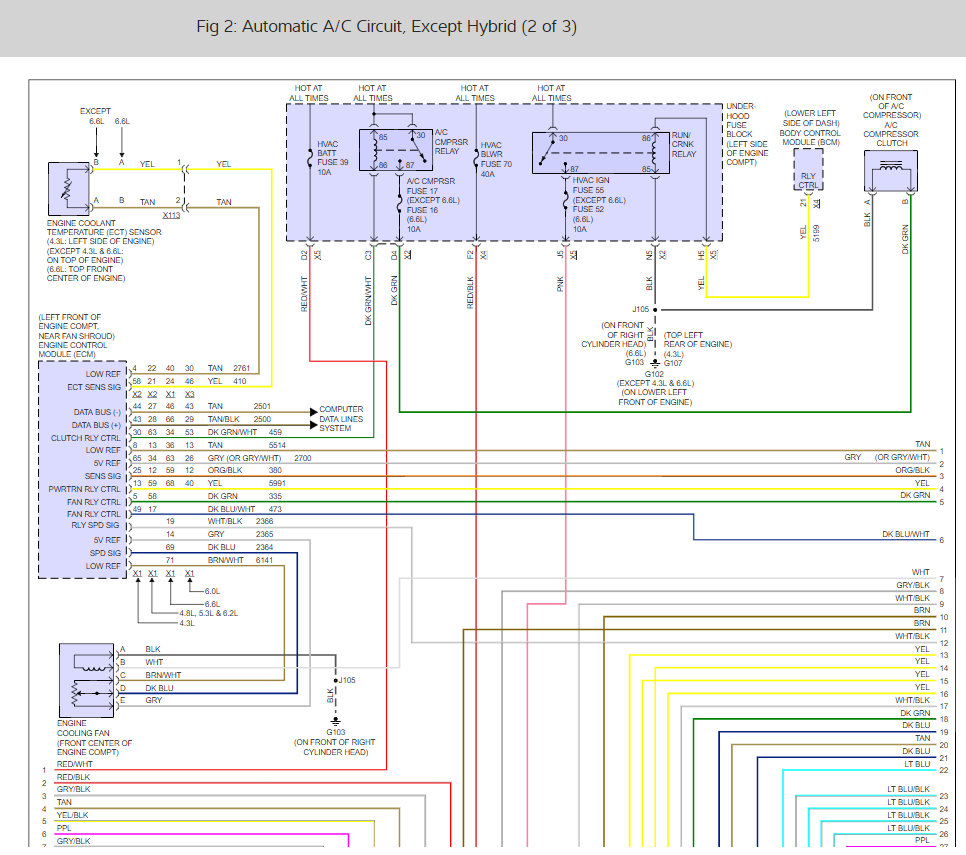Click the 'DATA BUS (+)' pin label

coord(96,425)
